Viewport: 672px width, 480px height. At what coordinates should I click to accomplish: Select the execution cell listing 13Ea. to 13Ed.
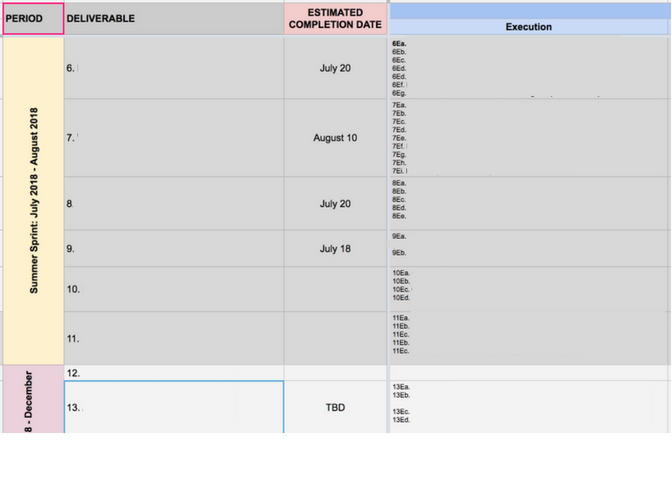click(x=530, y=407)
